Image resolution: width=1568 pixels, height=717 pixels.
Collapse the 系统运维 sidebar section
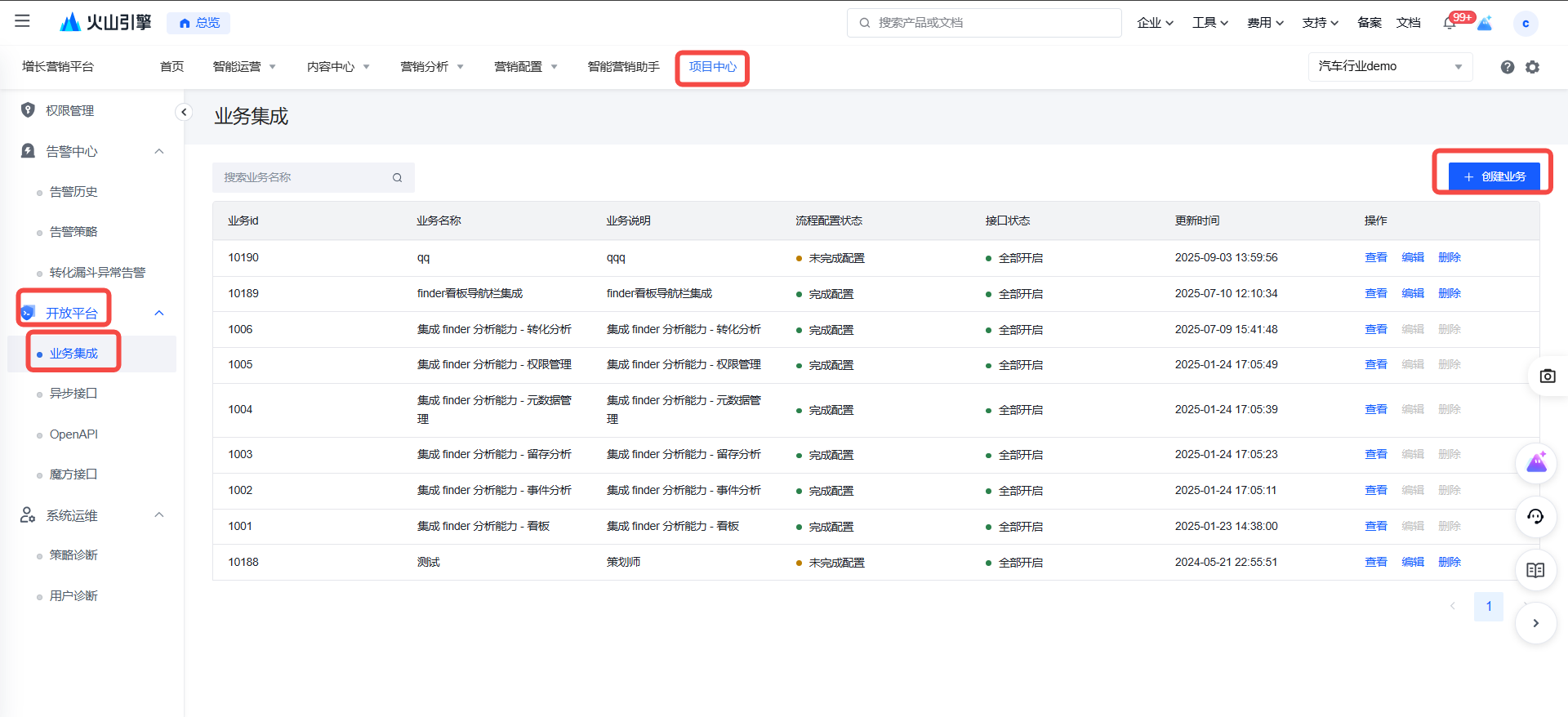[x=159, y=515]
